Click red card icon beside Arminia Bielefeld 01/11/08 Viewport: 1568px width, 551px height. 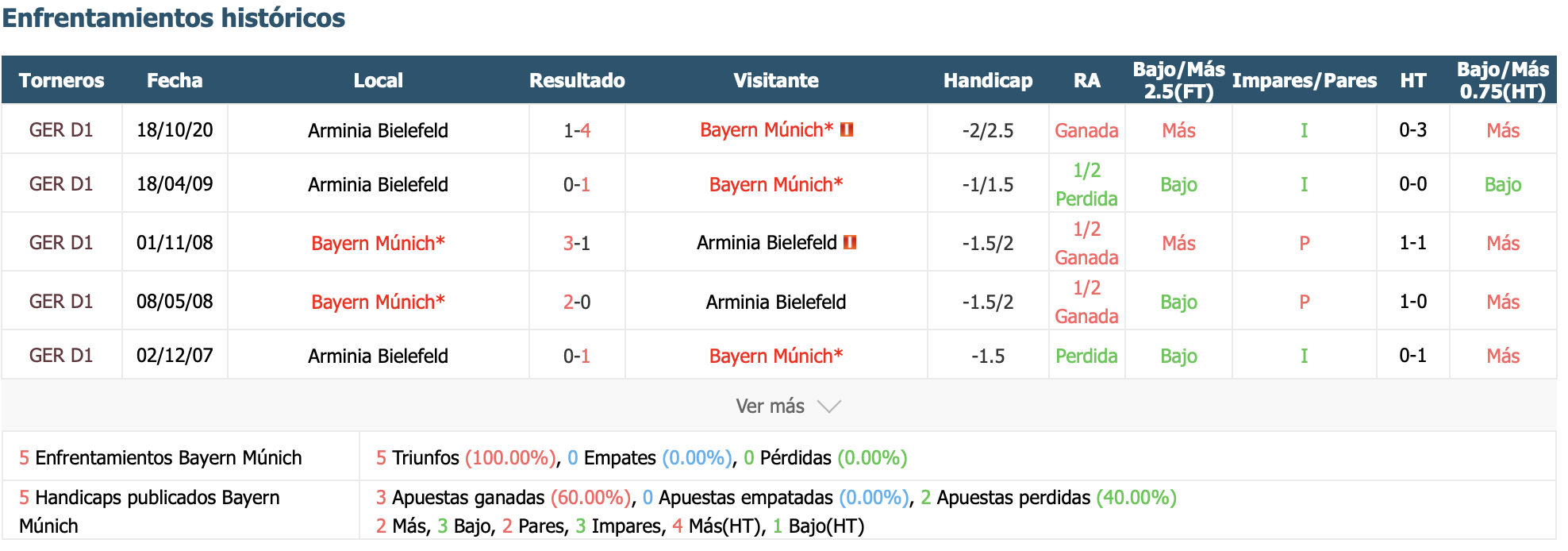850,242
